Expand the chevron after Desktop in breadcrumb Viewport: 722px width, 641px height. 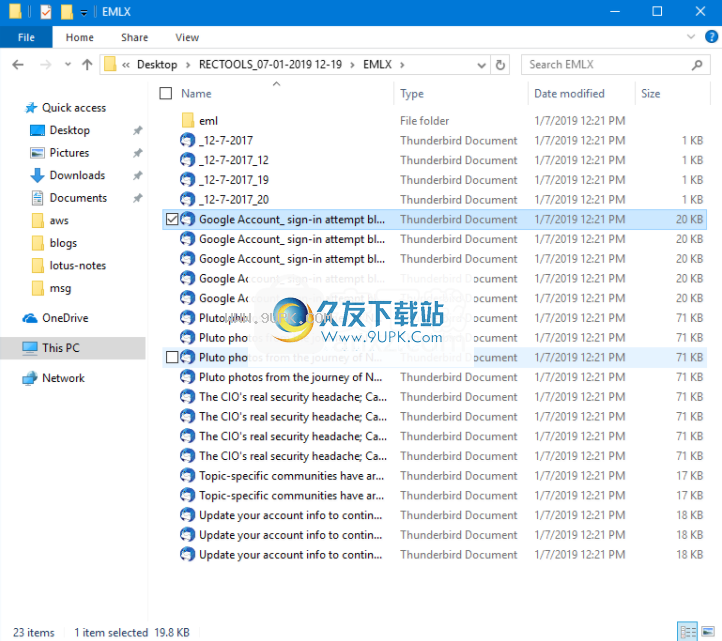point(188,65)
